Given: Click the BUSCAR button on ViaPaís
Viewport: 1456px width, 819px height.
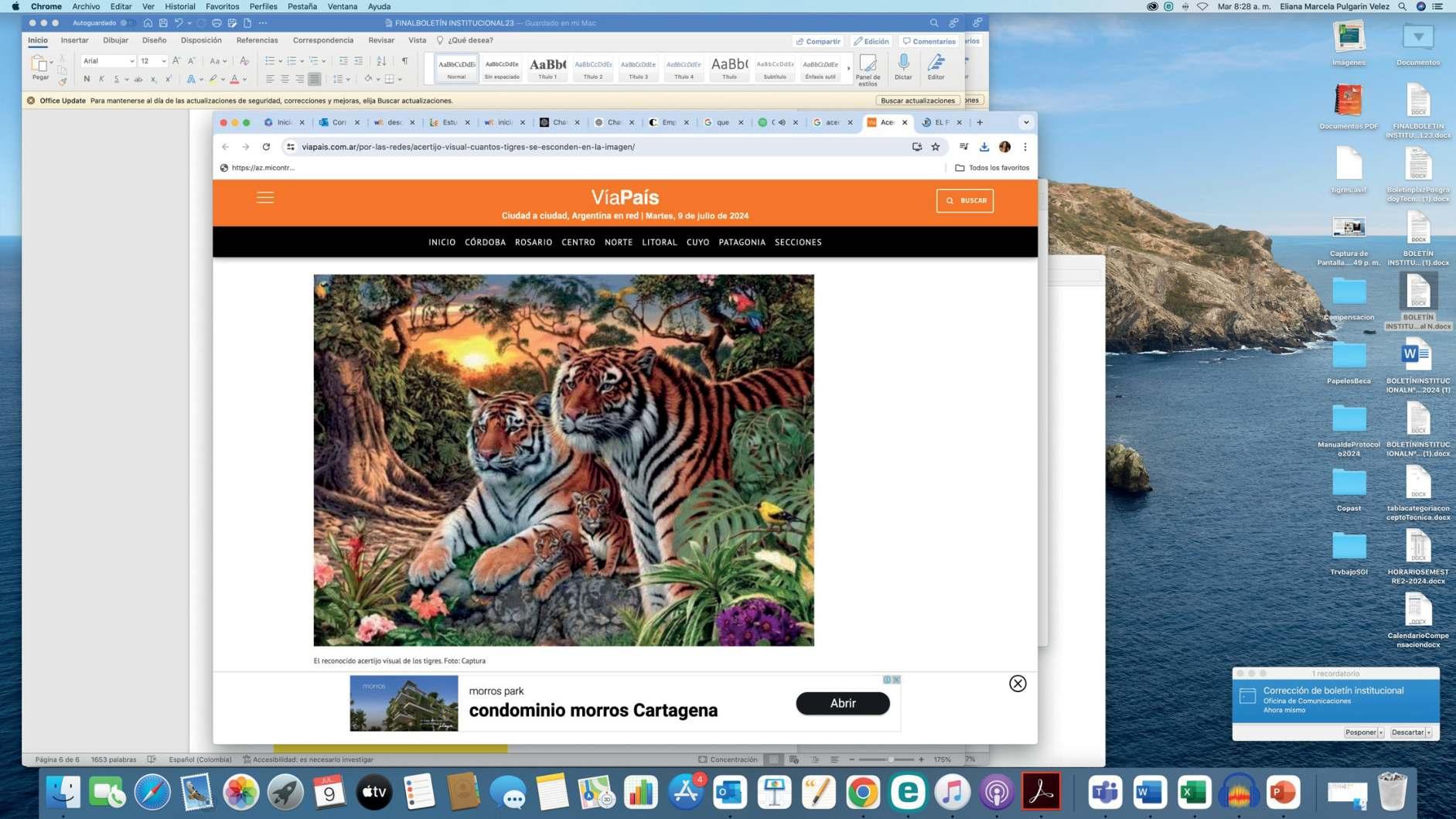Looking at the screenshot, I should (x=965, y=200).
